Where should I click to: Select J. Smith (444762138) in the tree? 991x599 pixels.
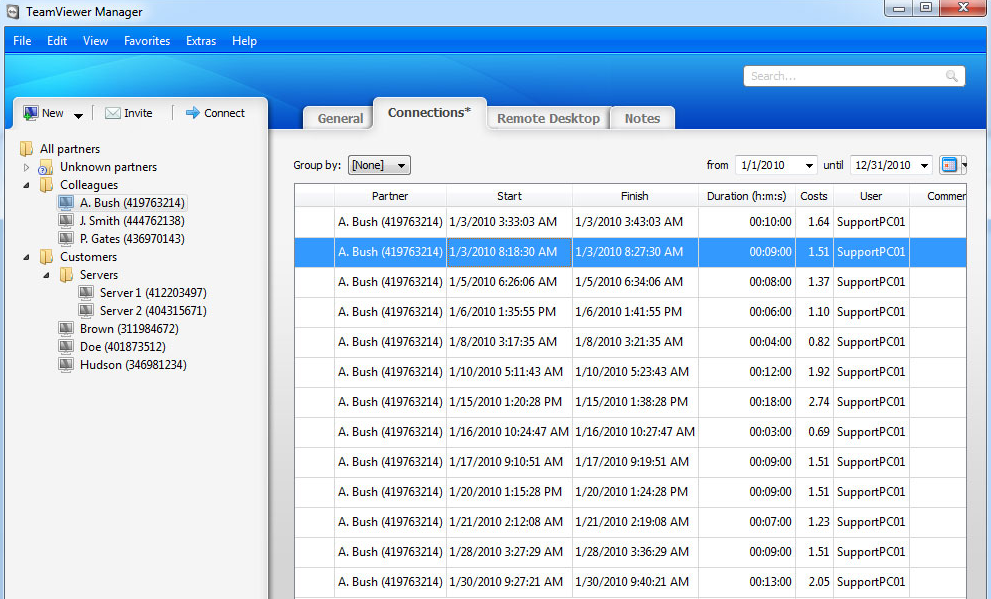pyautogui.click(x=132, y=221)
